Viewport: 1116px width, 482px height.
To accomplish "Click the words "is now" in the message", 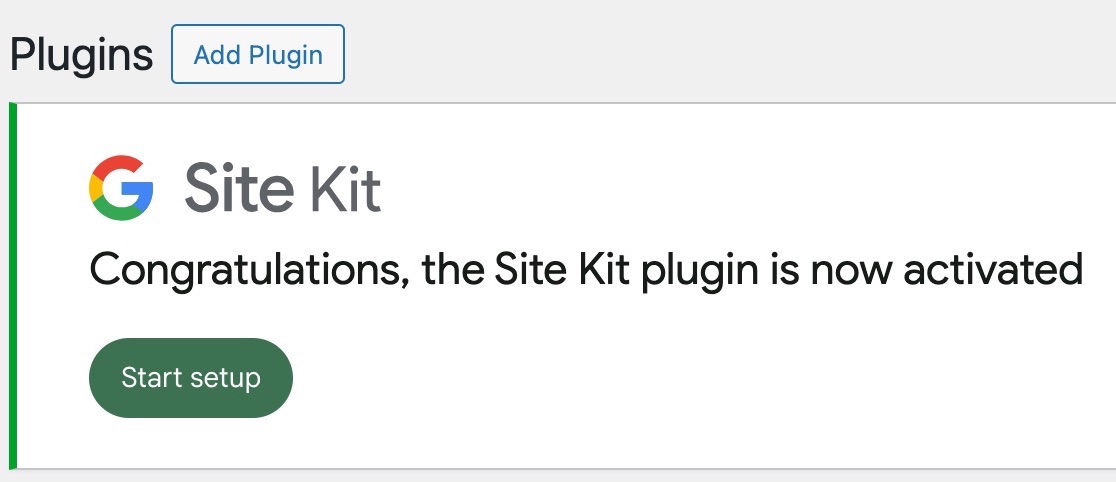I will 837,270.
